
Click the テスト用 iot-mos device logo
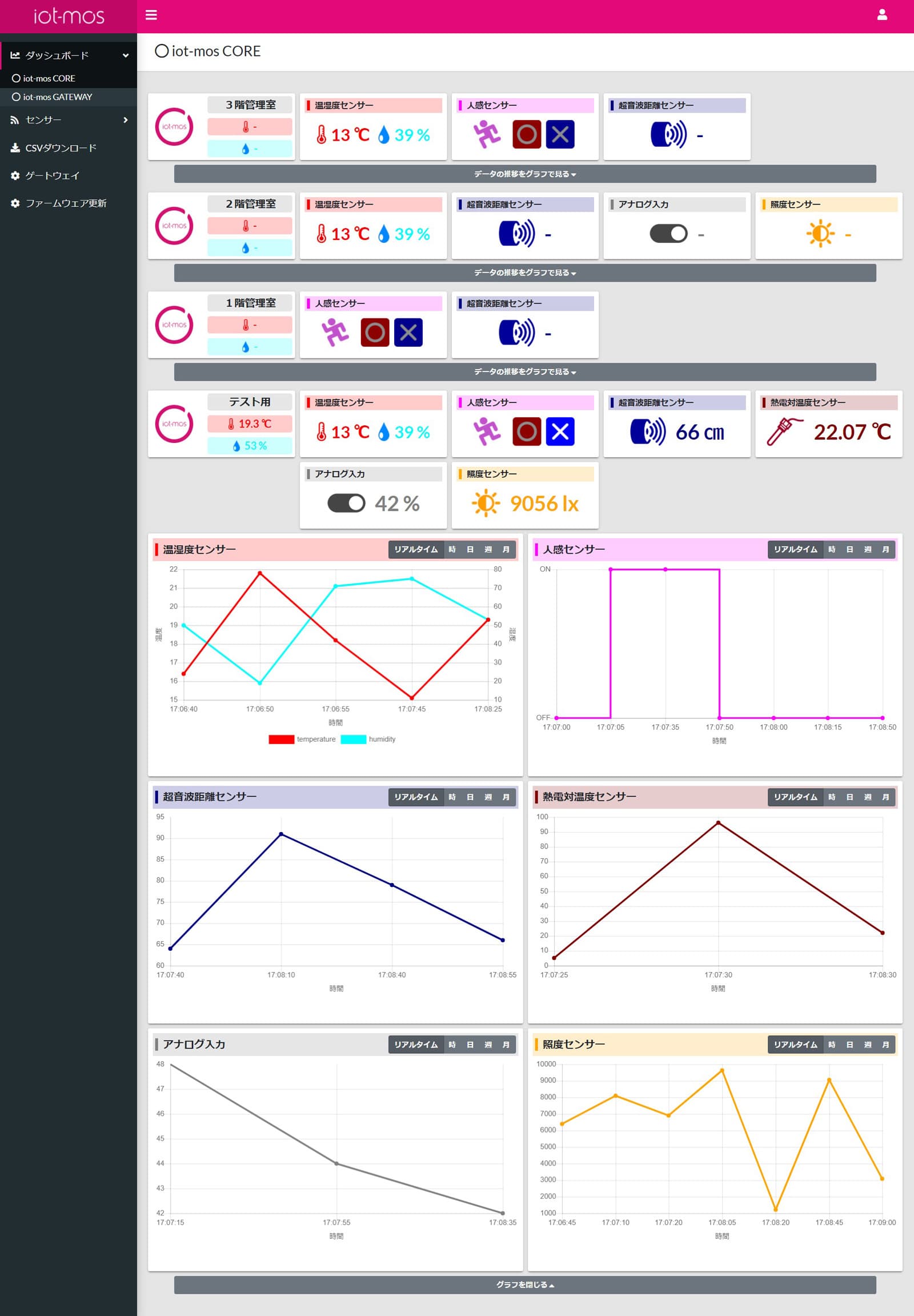174,424
